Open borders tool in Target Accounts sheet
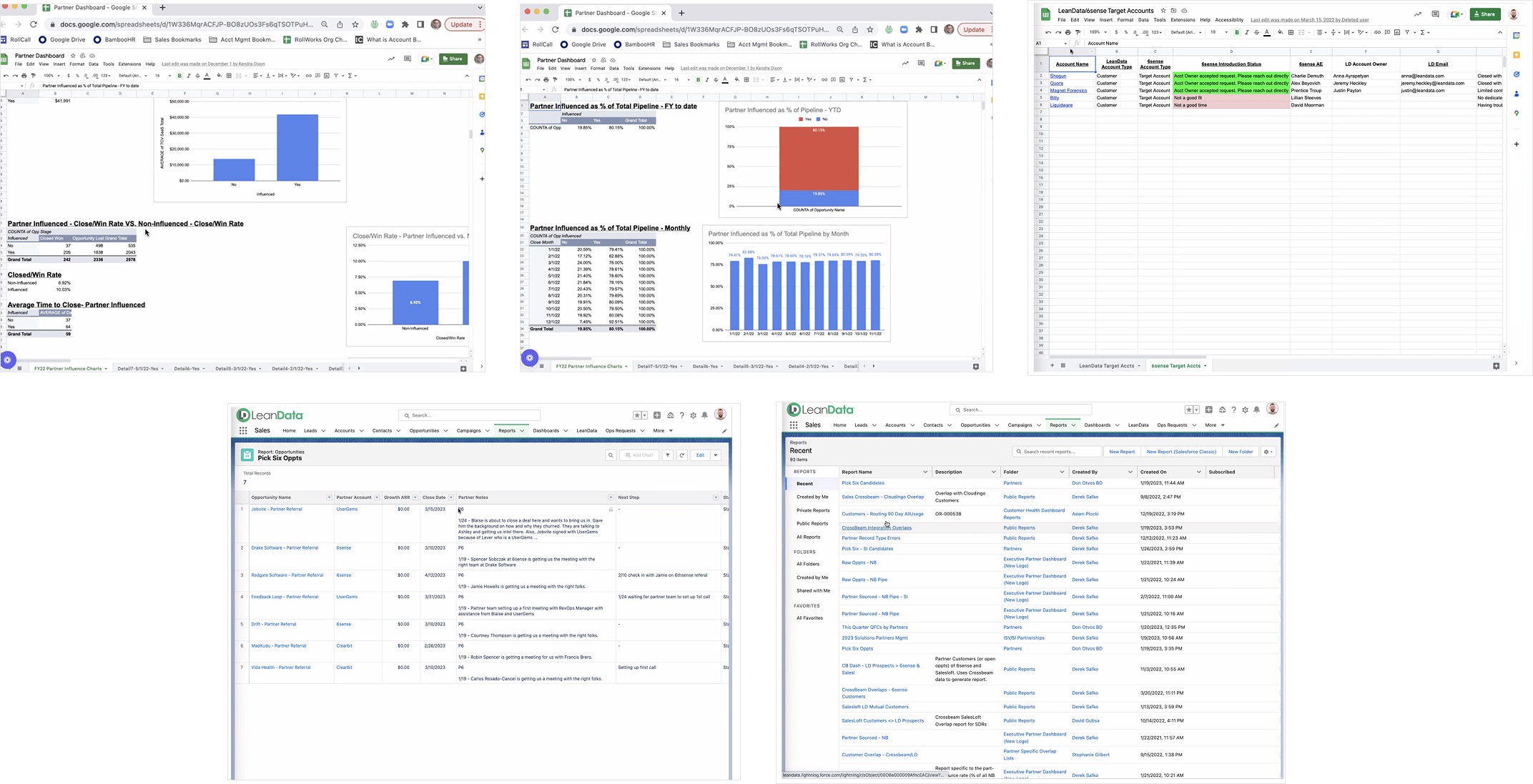The image size is (1533, 784). coord(1291,32)
